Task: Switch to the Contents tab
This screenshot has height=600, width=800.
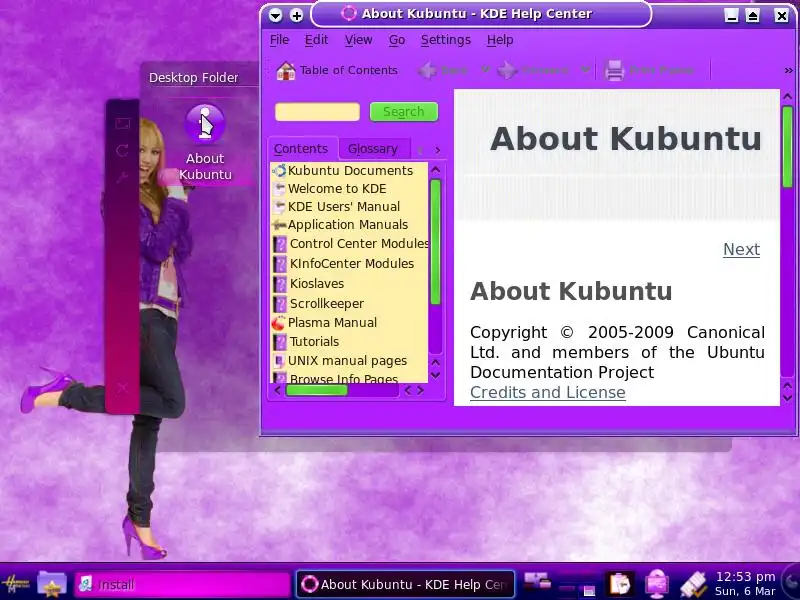Action: click(301, 148)
